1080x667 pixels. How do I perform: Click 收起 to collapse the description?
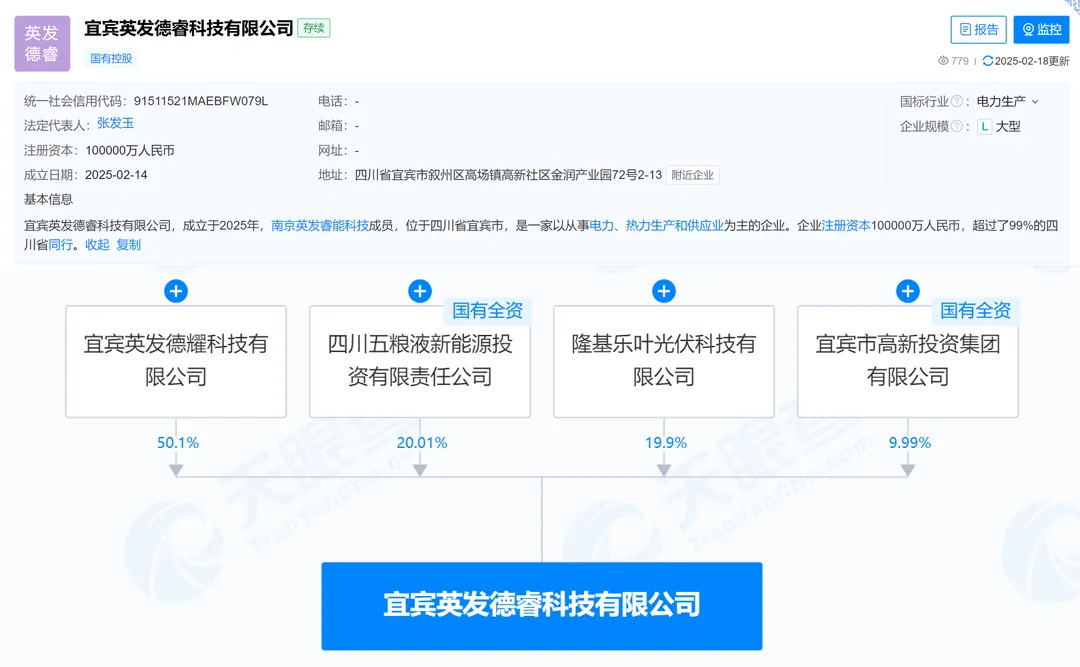pyautogui.click(x=97, y=245)
